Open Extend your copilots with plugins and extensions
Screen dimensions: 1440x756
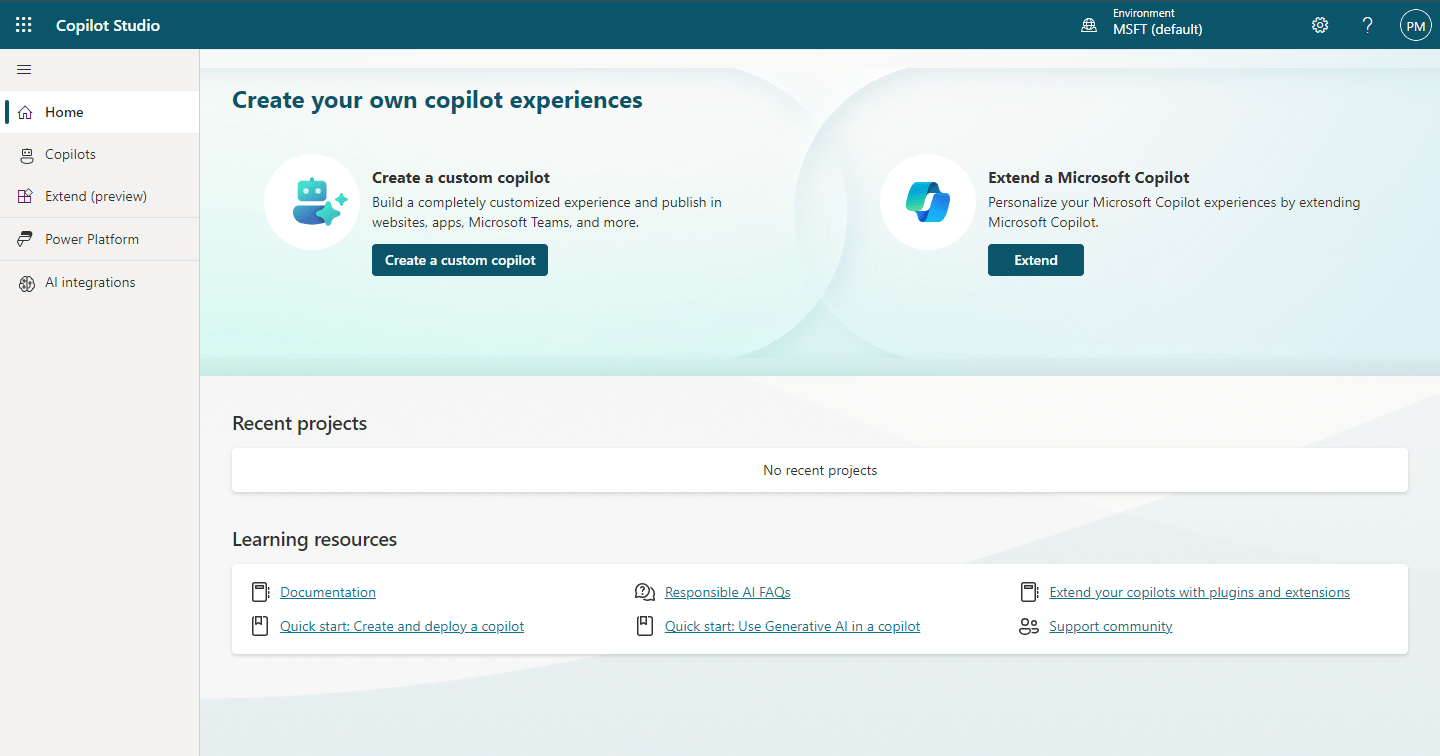pyautogui.click(x=1200, y=592)
